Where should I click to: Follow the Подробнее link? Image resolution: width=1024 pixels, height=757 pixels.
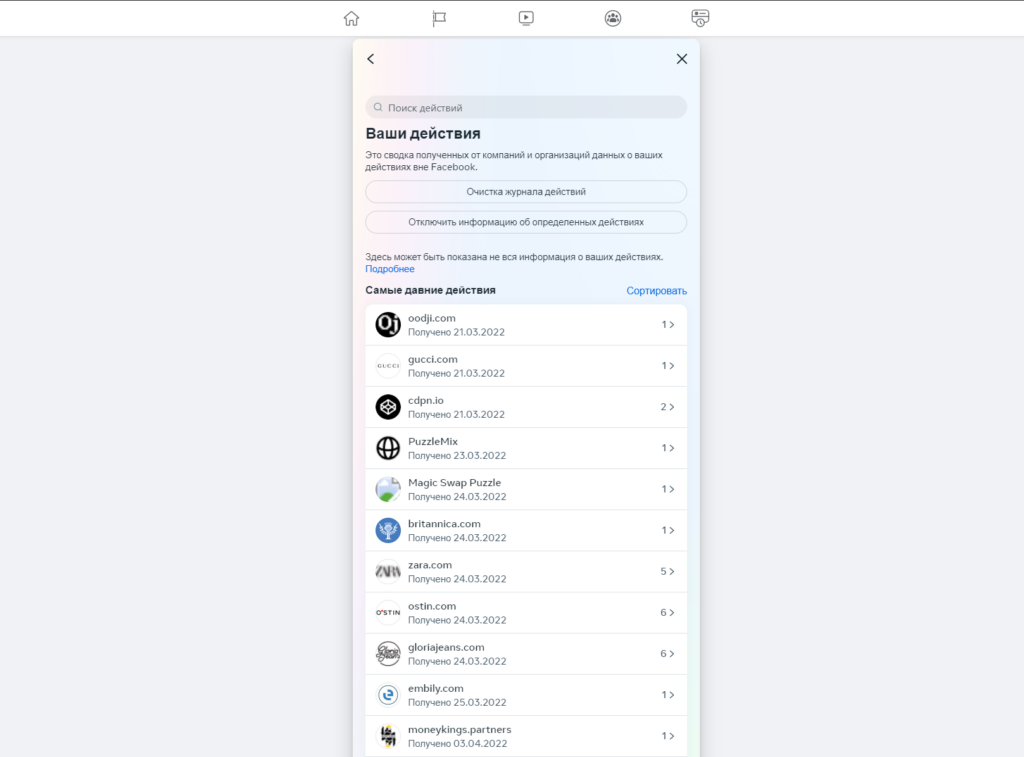(390, 269)
